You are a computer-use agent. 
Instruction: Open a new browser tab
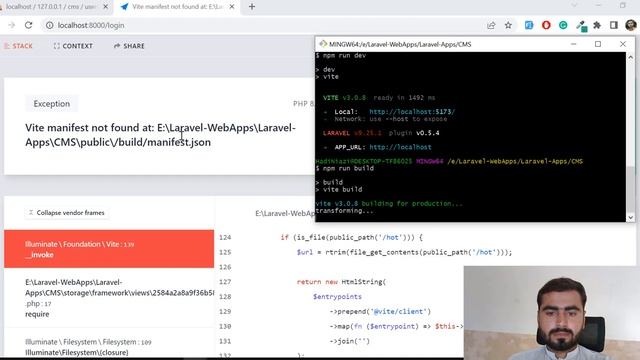tap(252, 7)
